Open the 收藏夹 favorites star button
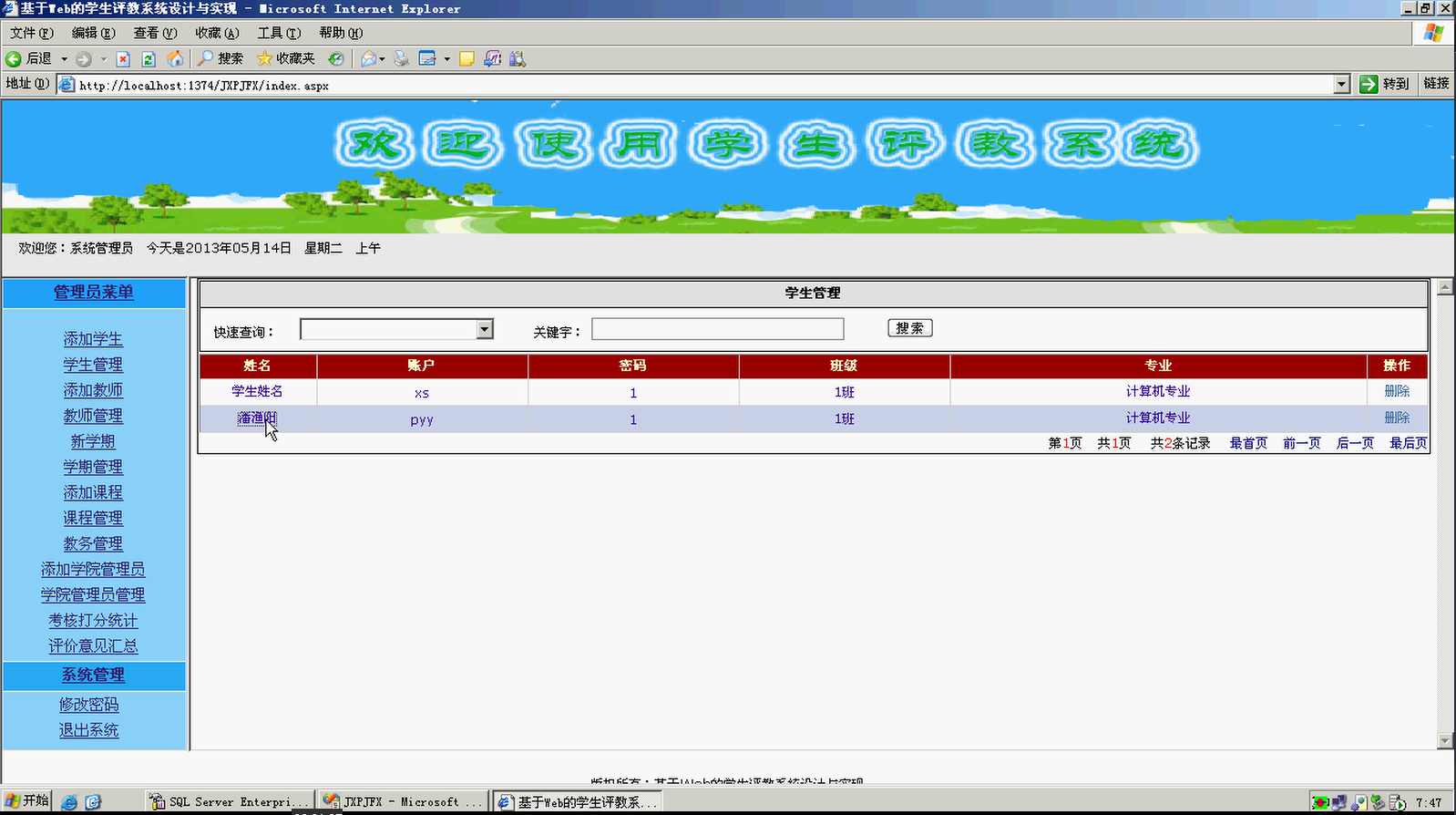Viewport: 1456px width, 815px height. click(285, 58)
